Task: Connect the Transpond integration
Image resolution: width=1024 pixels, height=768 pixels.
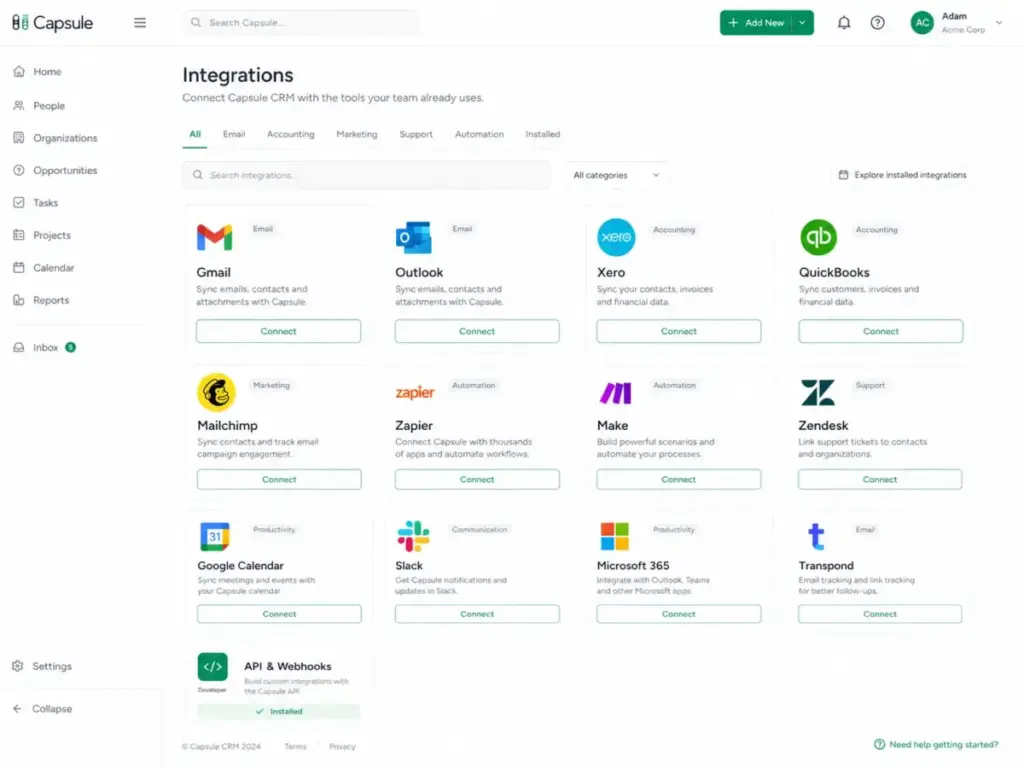Action: pyautogui.click(x=880, y=614)
